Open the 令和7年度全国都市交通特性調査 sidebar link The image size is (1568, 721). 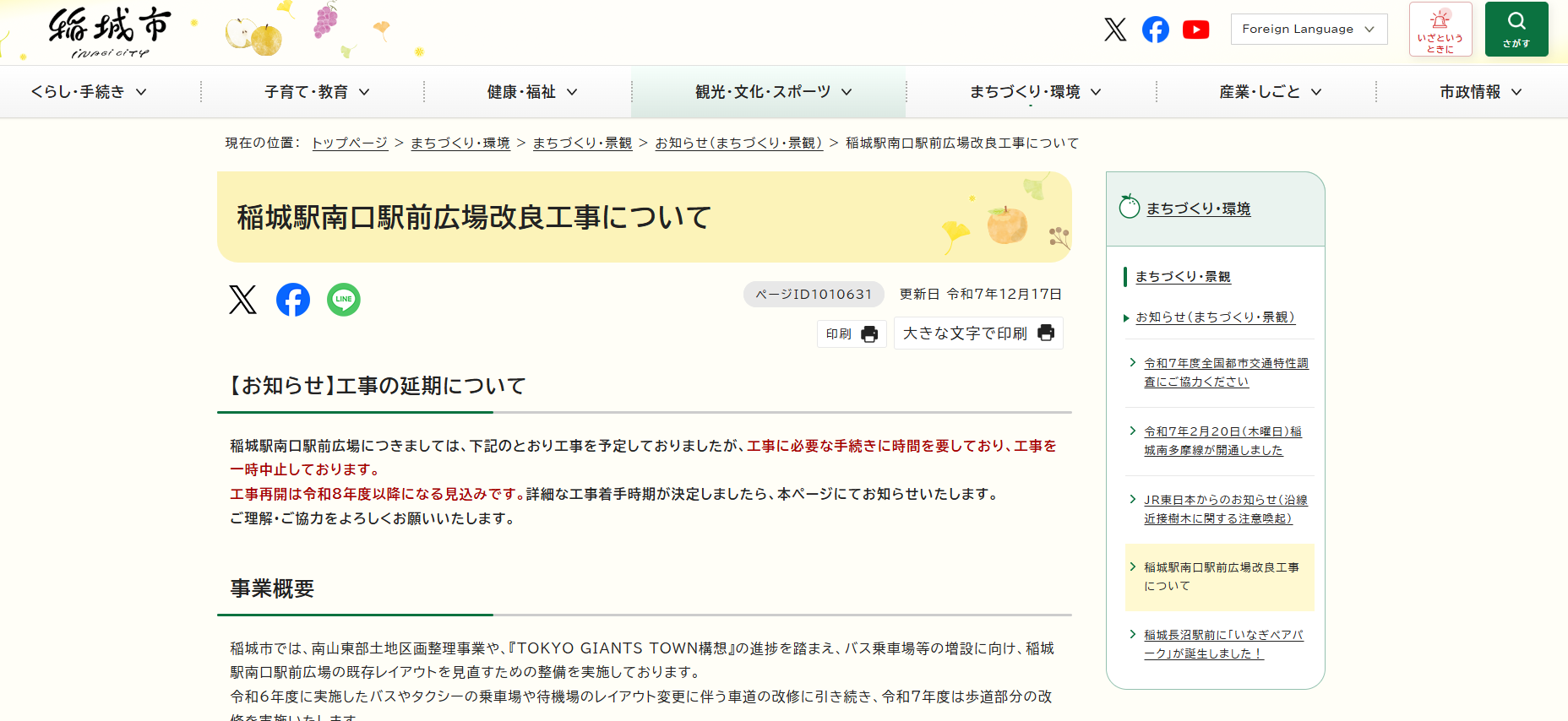click(x=1225, y=372)
